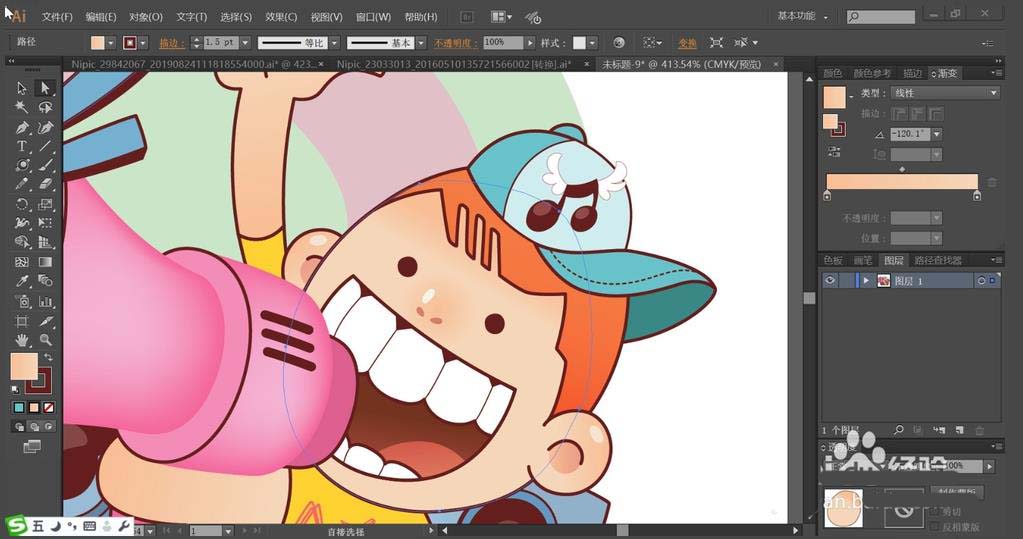The image size is (1023, 539).
Task: Select the Line Segment tool
Action: click(45, 146)
